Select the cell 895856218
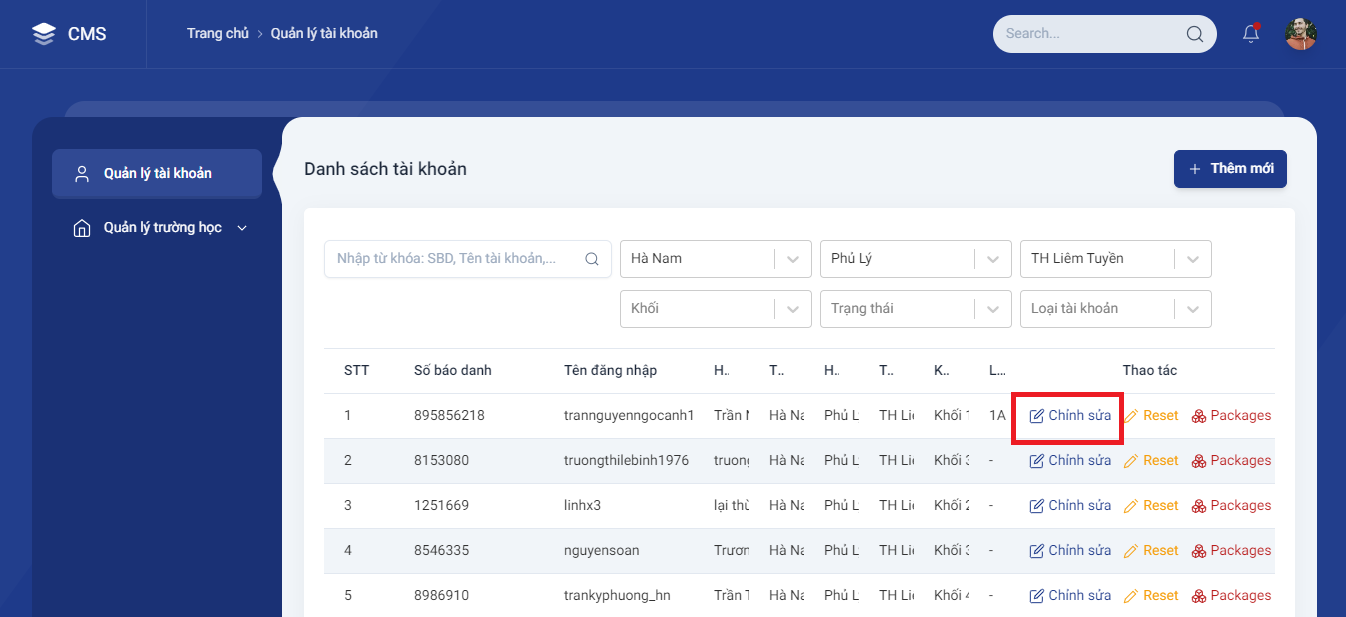Viewport: 1346px width, 617px height. pos(449,416)
